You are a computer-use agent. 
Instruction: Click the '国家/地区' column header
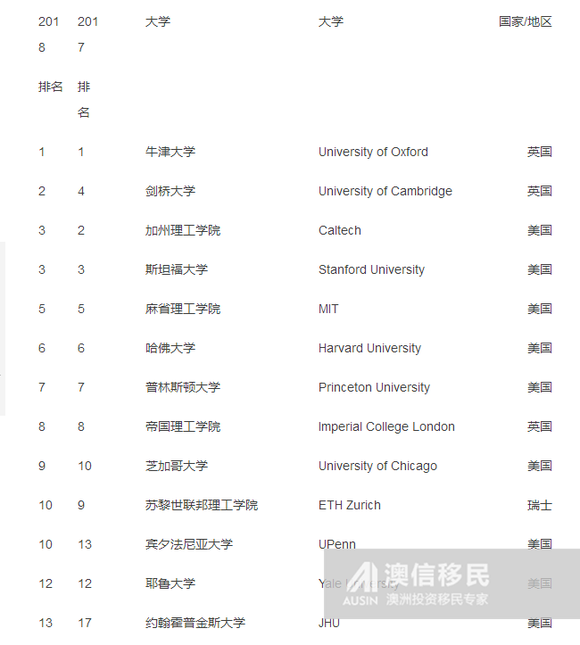[x=525, y=21]
